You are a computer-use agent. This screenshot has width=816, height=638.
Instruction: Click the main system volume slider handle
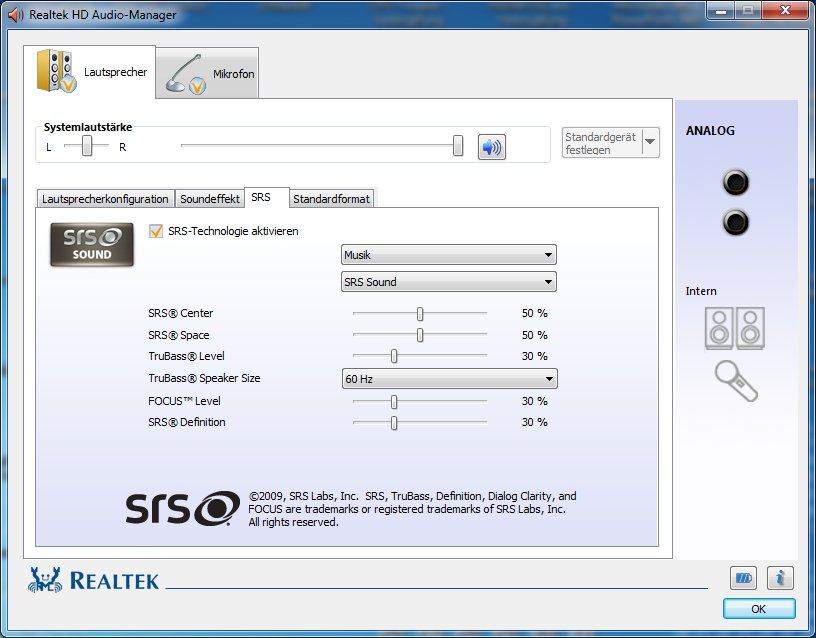pos(458,146)
